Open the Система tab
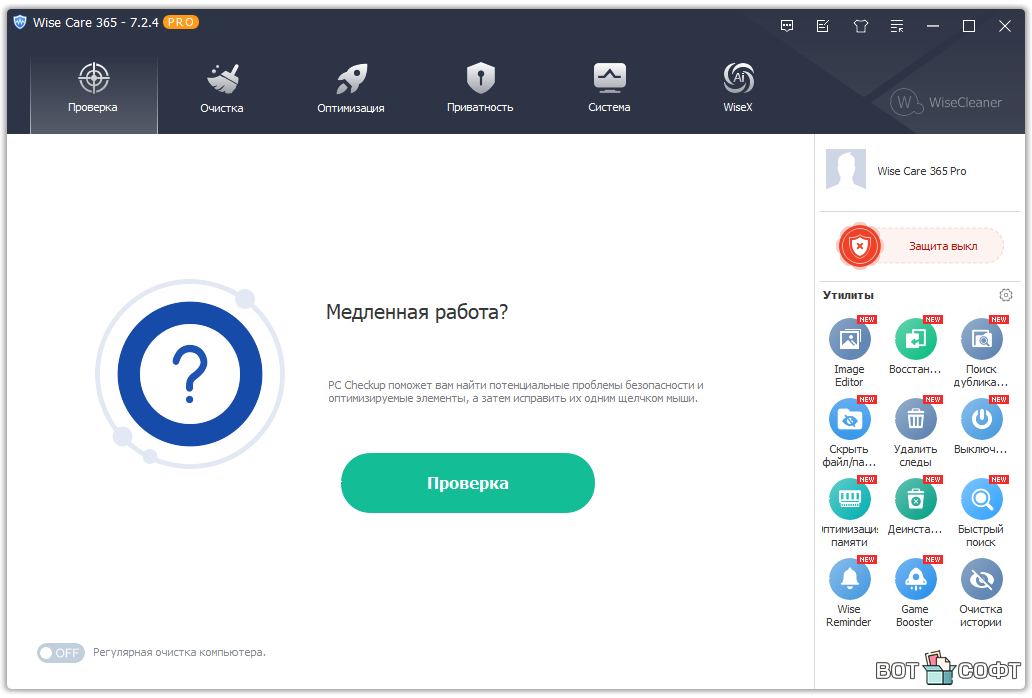 pyautogui.click(x=609, y=89)
